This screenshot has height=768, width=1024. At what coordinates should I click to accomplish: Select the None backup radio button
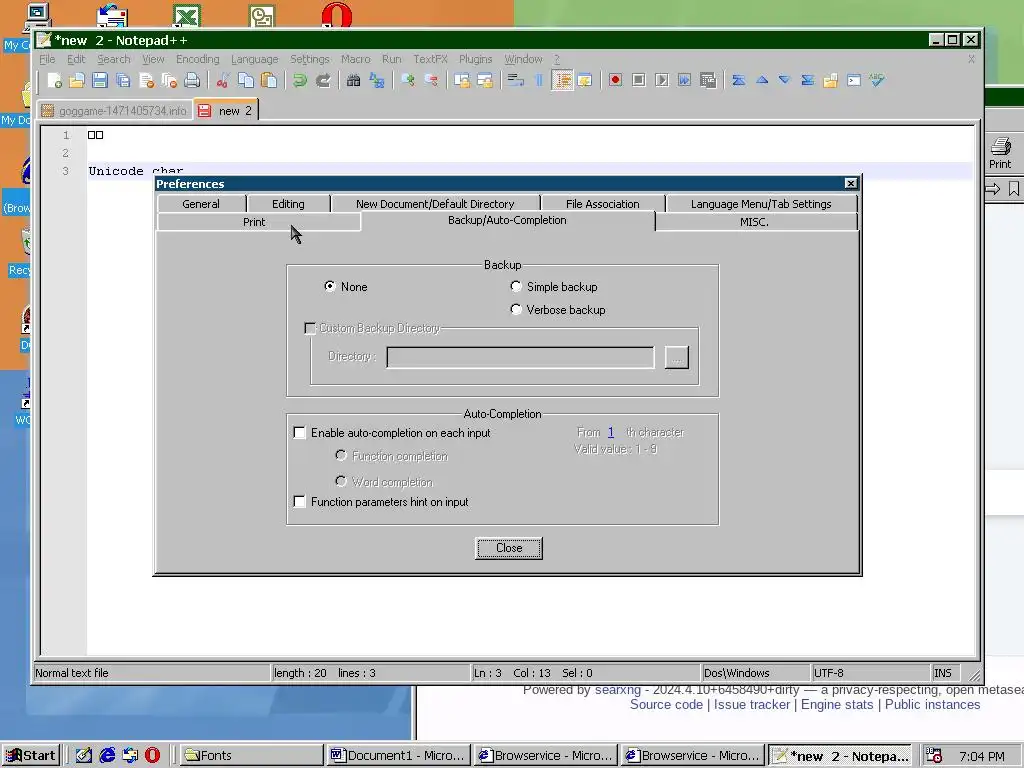(330, 286)
